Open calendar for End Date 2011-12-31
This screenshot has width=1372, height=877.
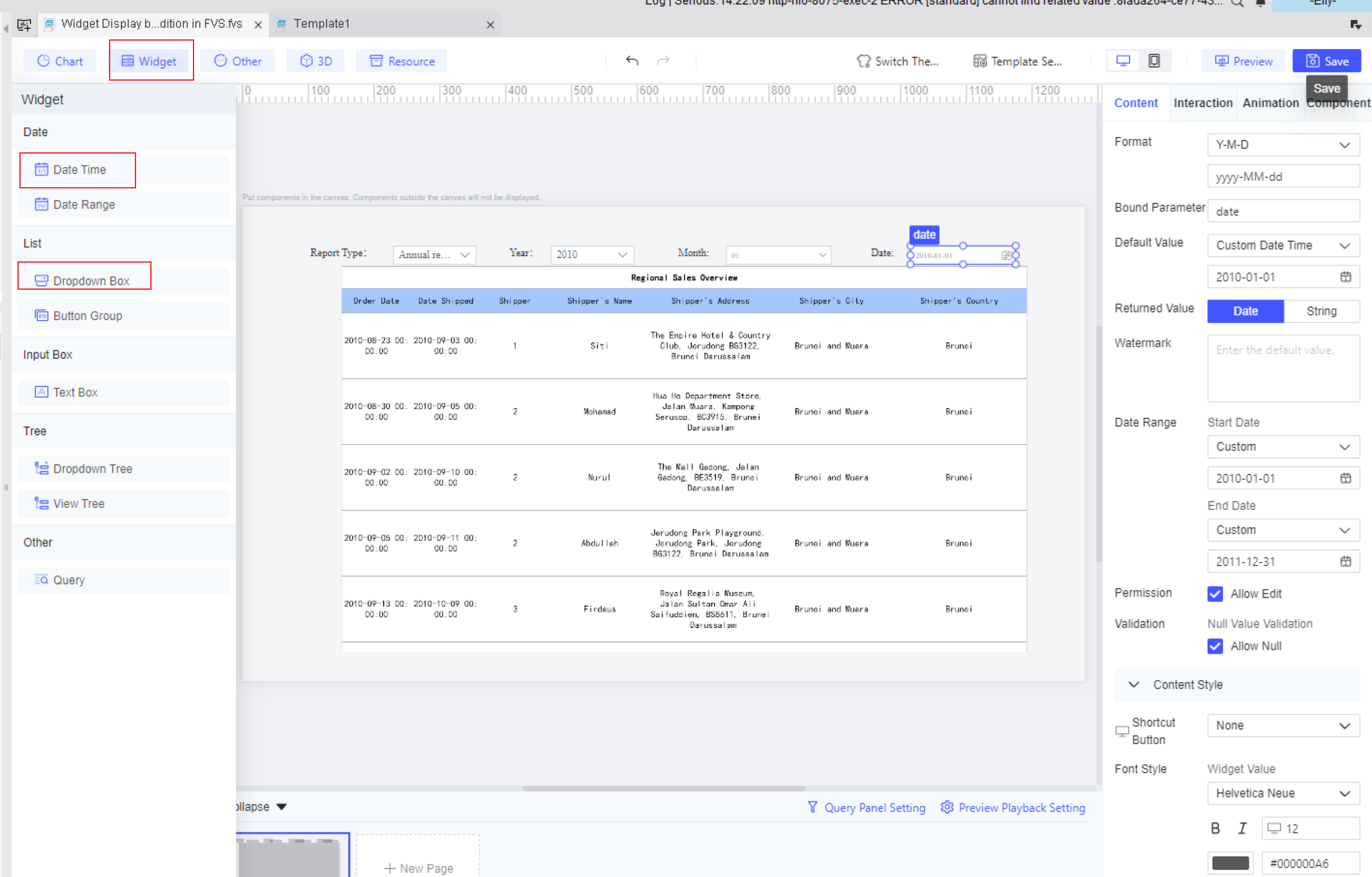[x=1346, y=561]
